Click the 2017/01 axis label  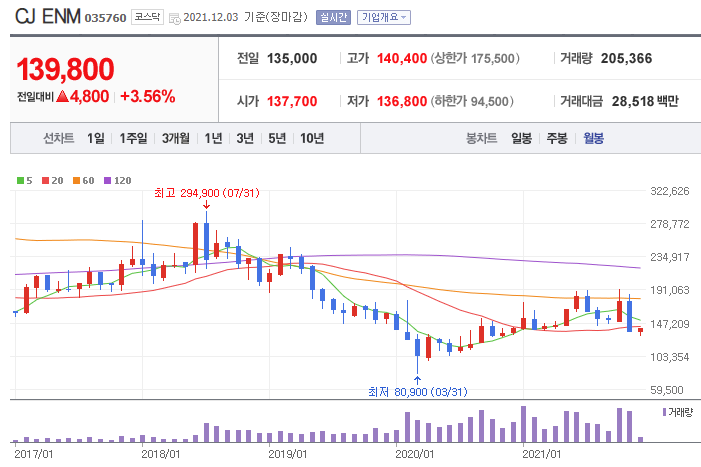[x=34, y=454]
